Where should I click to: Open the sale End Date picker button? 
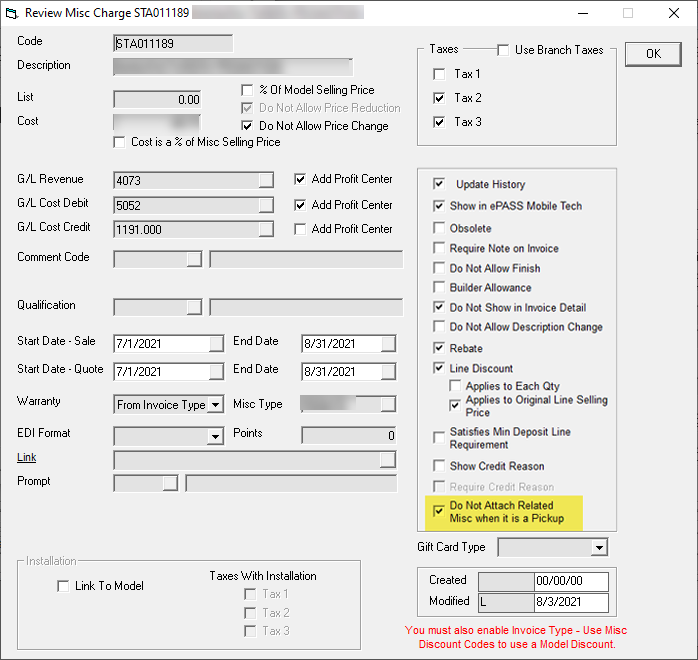coord(388,344)
